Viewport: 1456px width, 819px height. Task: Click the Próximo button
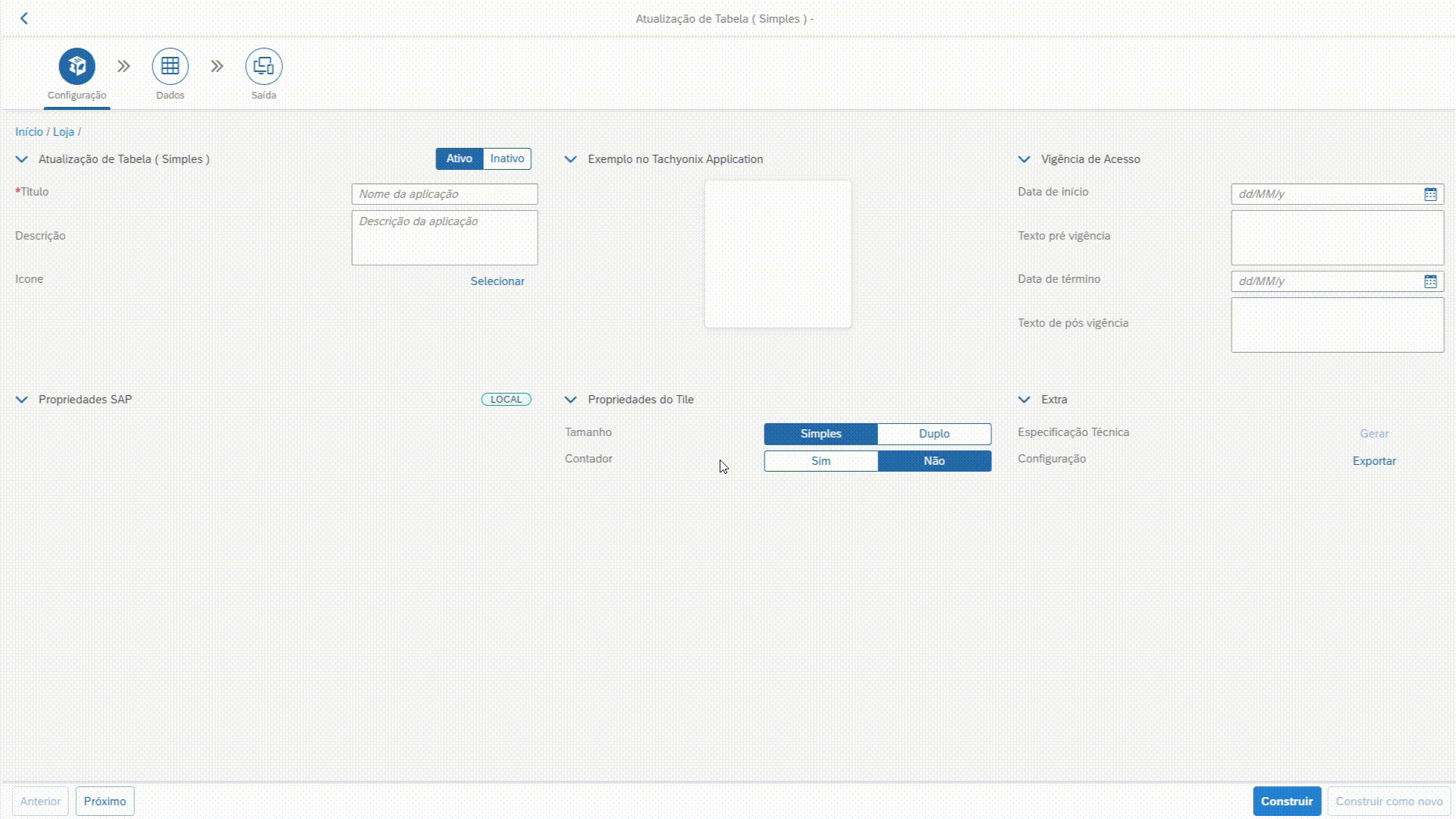[x=105, y=802]
